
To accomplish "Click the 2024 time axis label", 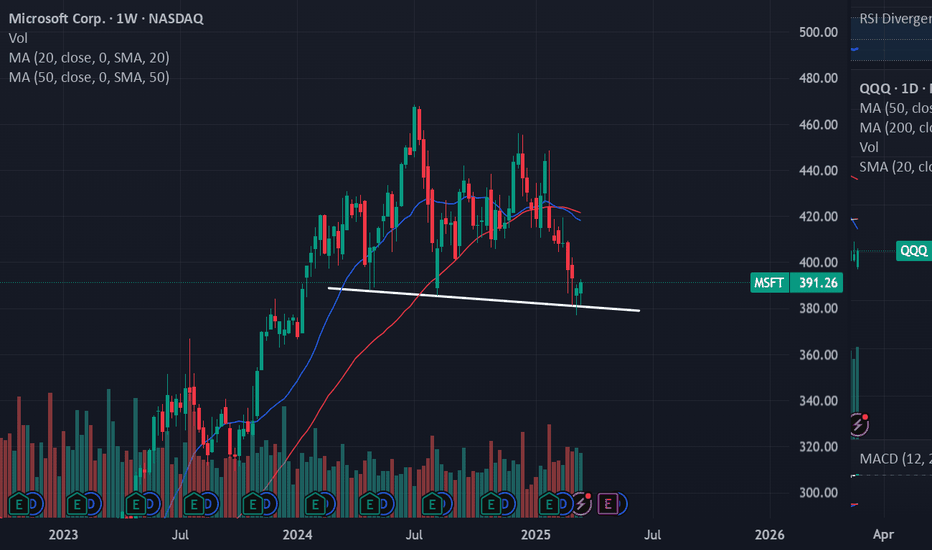I will pyautogui.click(x=297, y=535).
